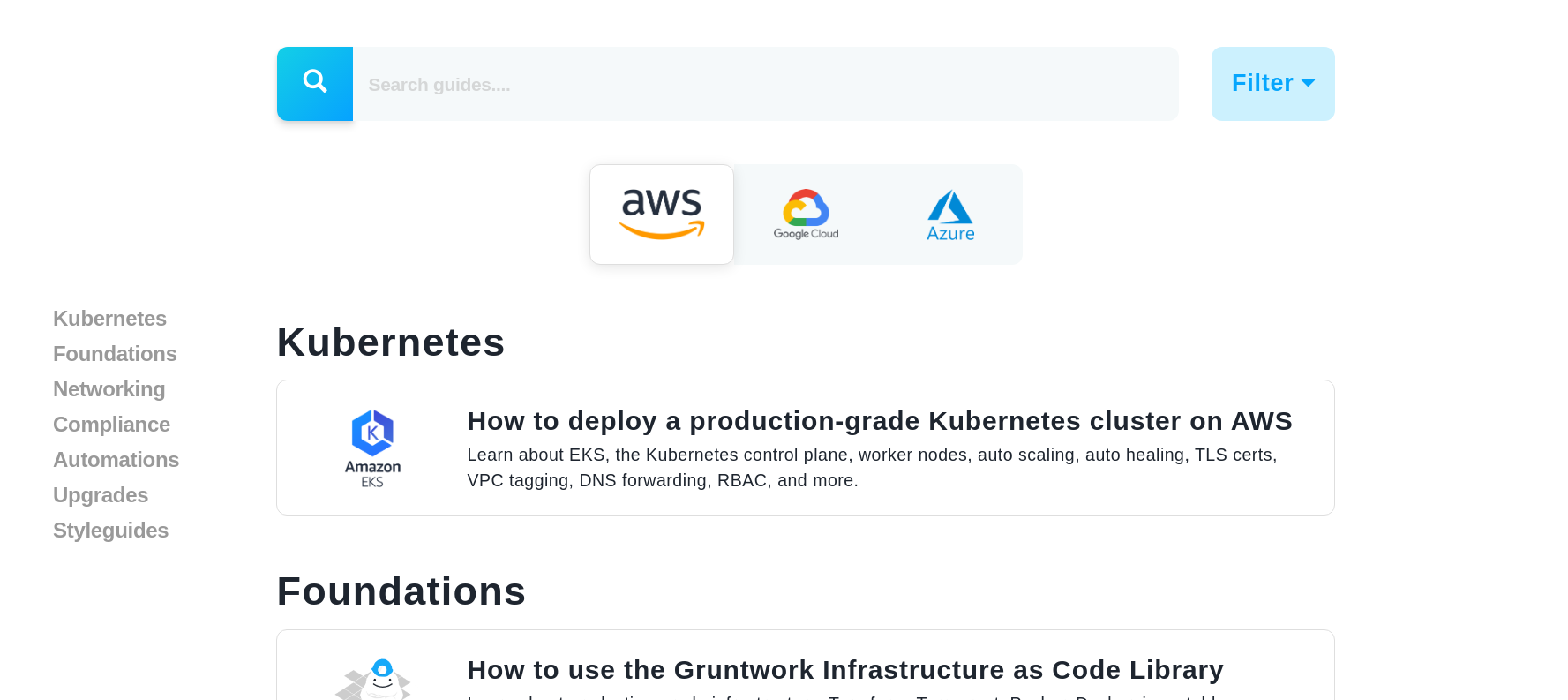Image resolution: width=1568 pixels, height=700 pixels.
Task: Select the AWS cloud provider tab
Action: tap(662, 215)
